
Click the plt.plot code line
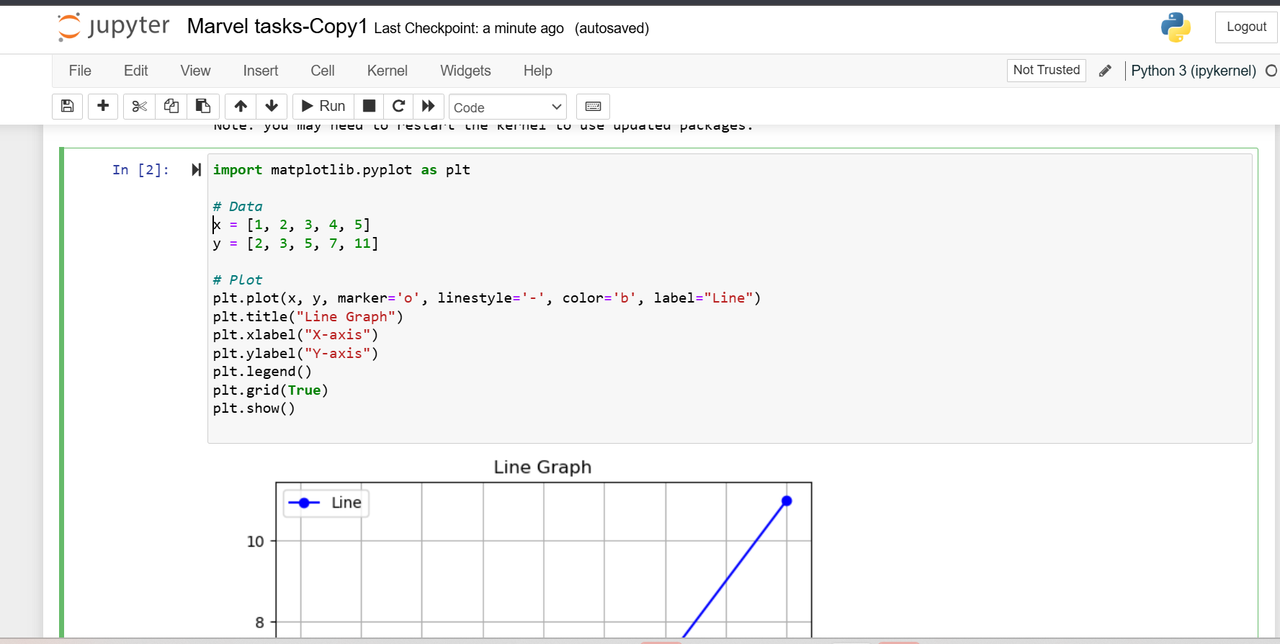point(487,298)
